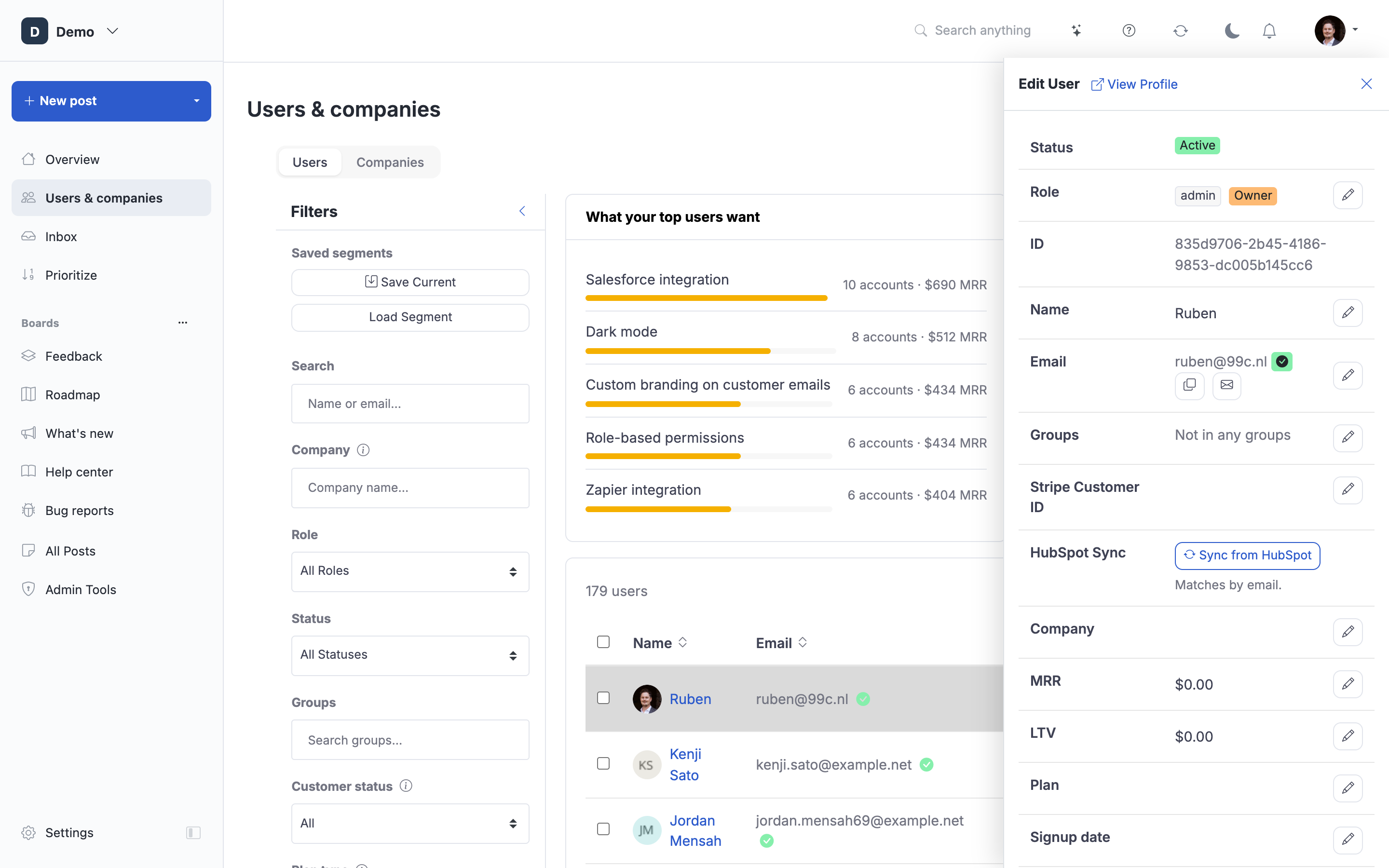Click the AI sparkle icon in top bar
The height and width of the screenshot is (868, 1389).
[x=1076, y=30]
